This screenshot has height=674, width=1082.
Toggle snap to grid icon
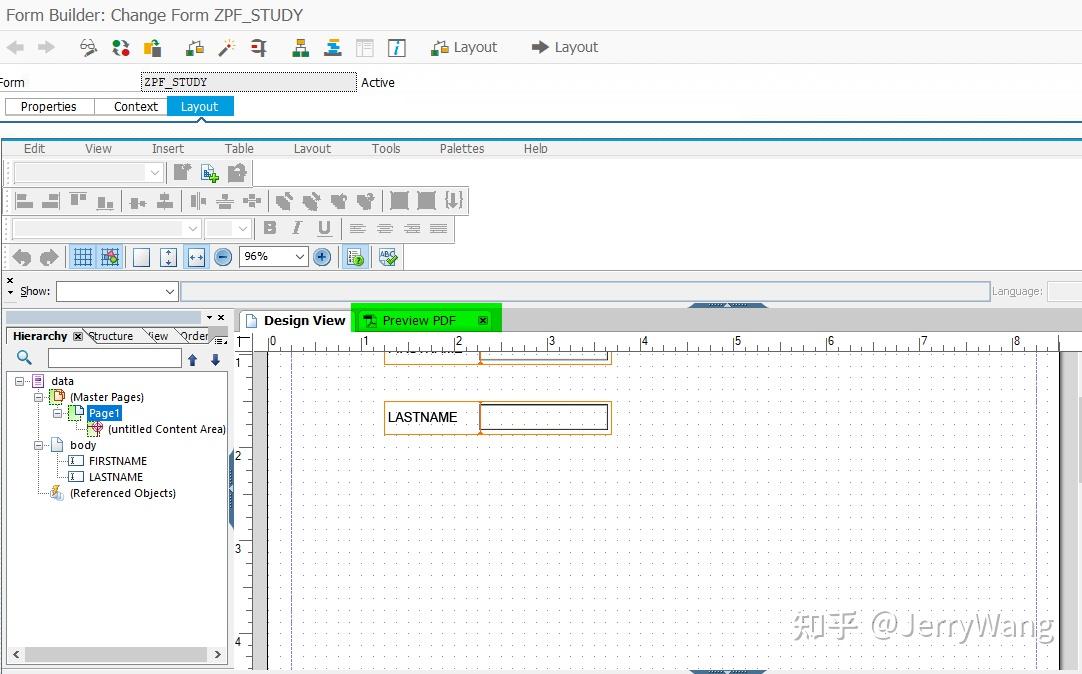(x=110, y=256)
